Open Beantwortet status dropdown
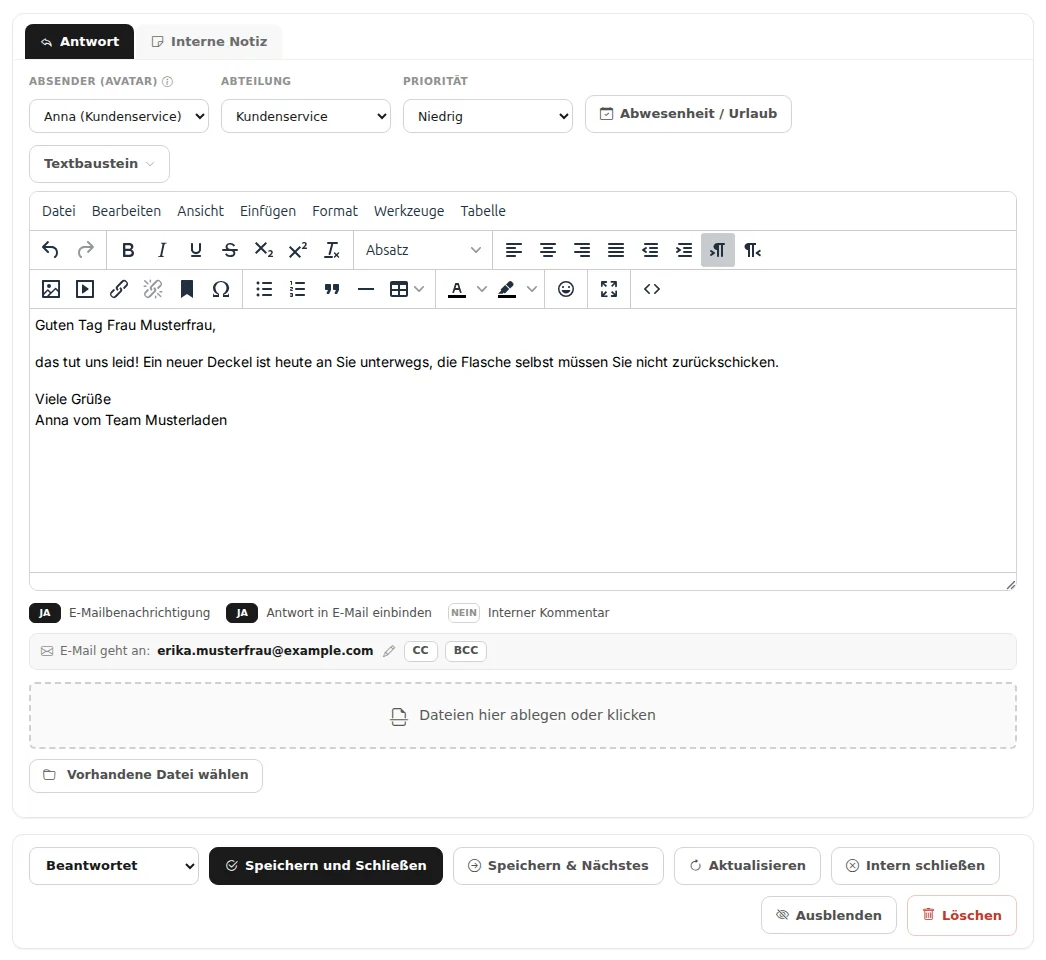The height and width of the screenshot is (960, 1046). click(x=114, y=866)
